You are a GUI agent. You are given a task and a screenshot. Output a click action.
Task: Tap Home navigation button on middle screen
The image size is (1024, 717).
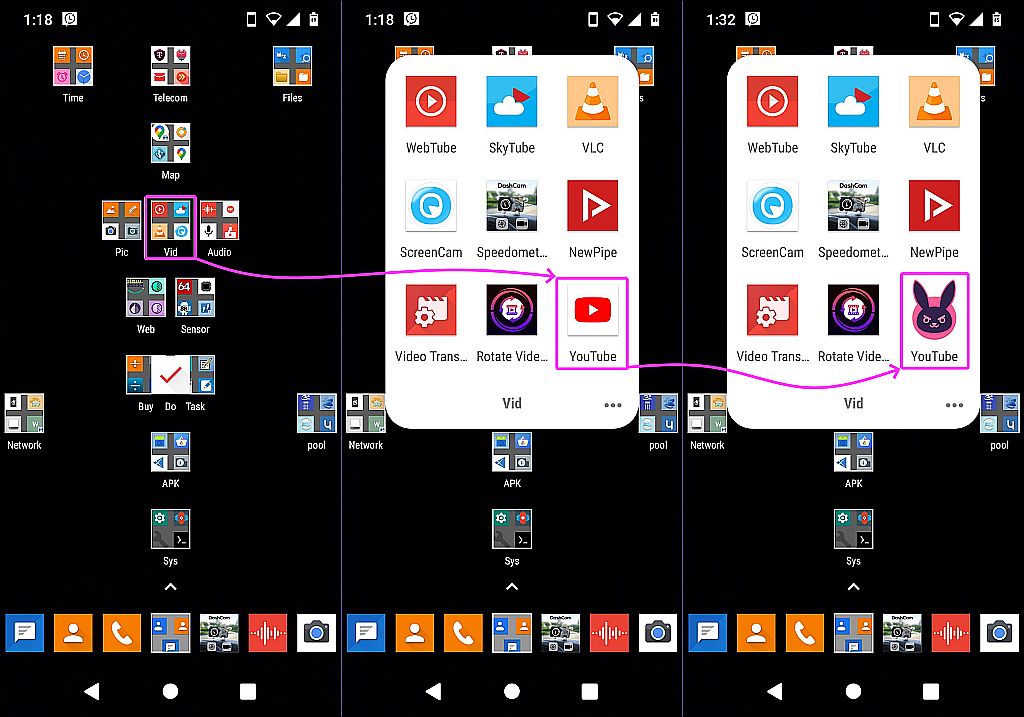click(512, 691)
